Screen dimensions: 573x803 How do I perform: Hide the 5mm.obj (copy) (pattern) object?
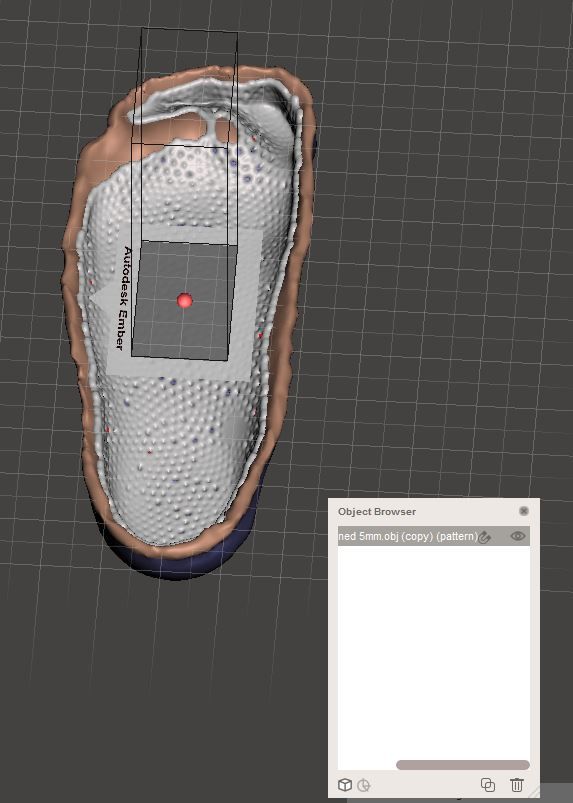[518, 536]
